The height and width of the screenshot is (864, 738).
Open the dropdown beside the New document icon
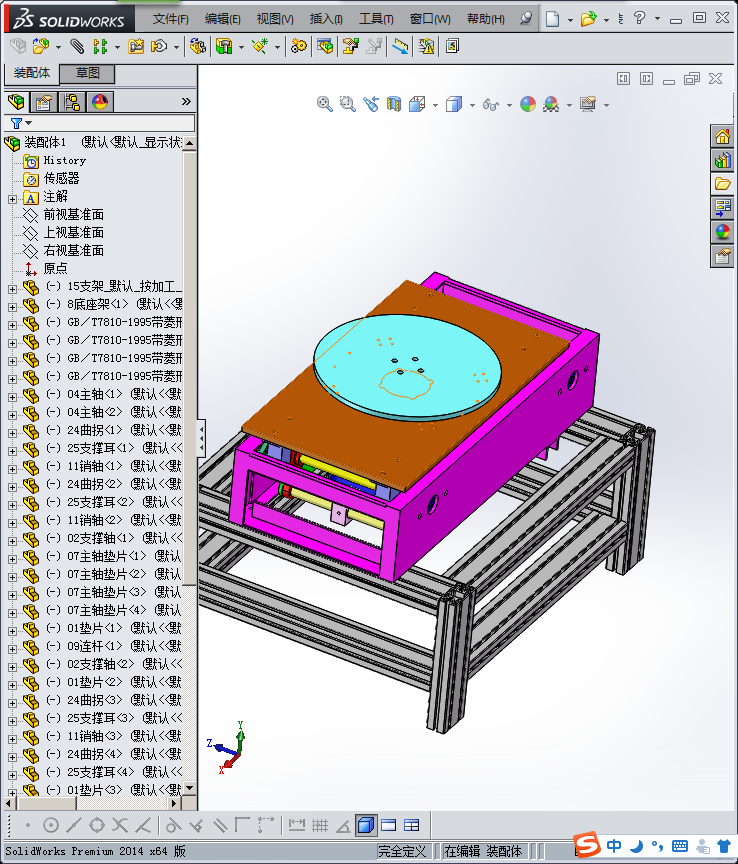coord(570,20)
